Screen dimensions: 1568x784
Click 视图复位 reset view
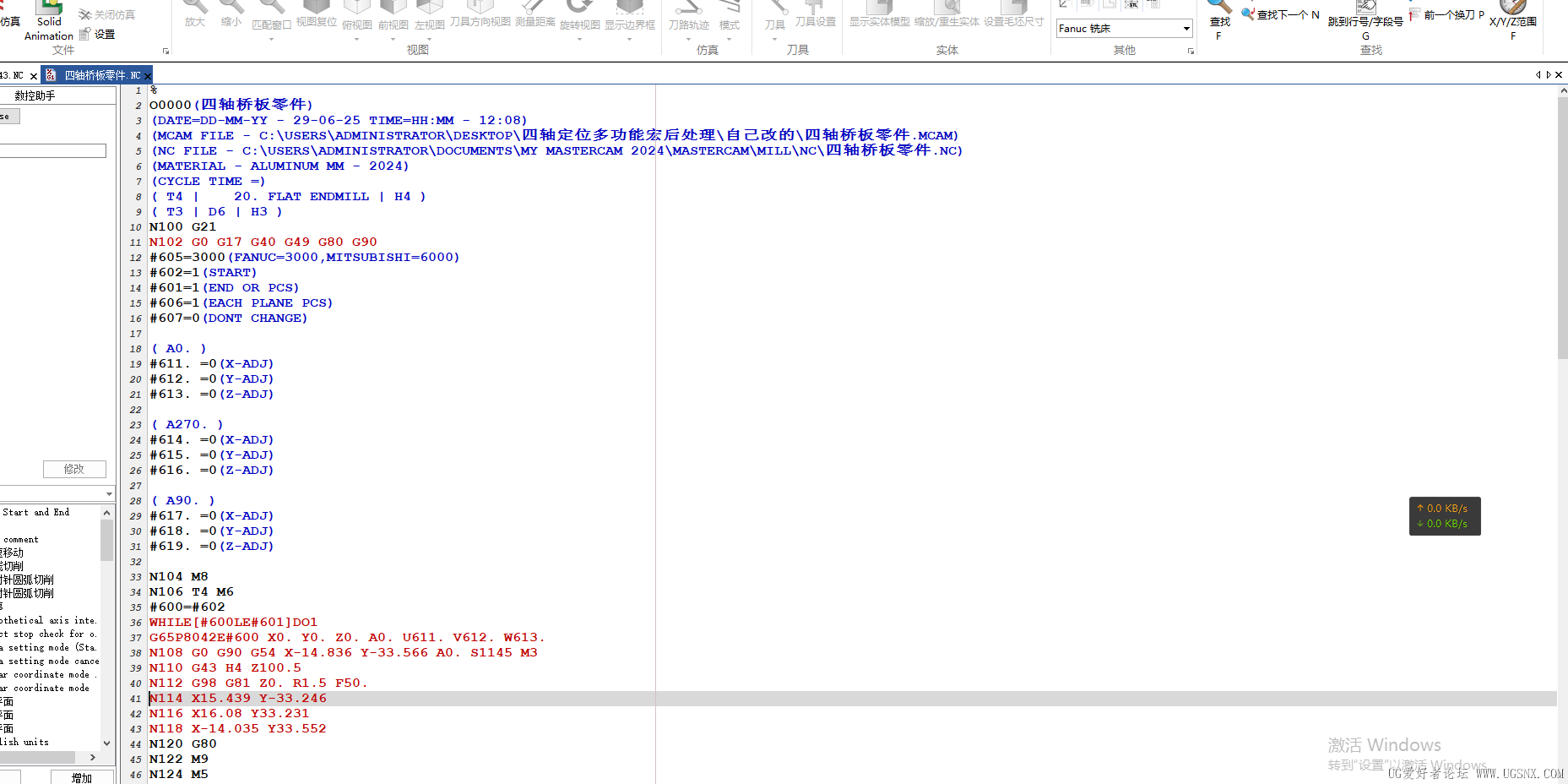(317, 15)
